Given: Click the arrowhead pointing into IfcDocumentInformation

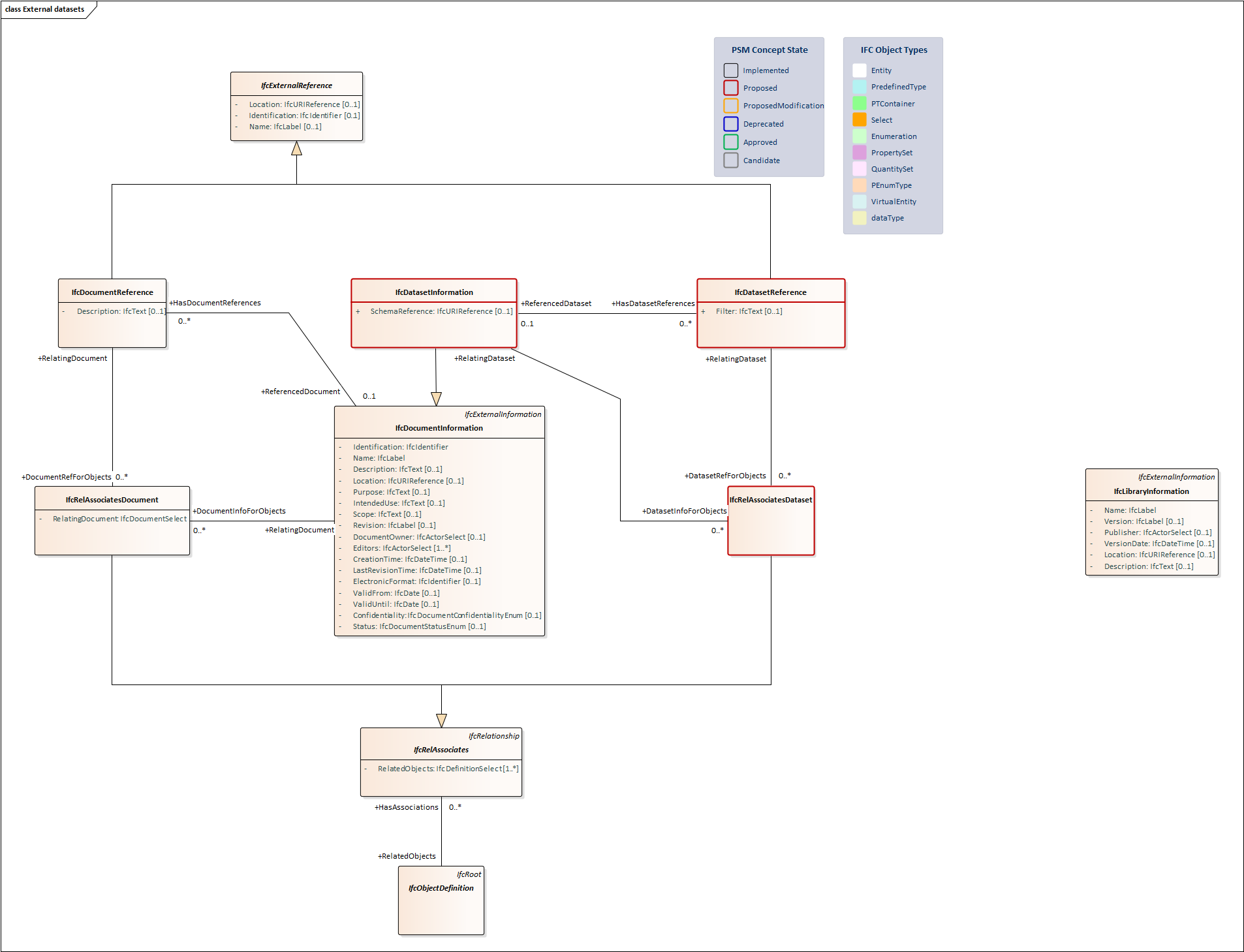Looking at the screenshot, I should click(435, 397).
